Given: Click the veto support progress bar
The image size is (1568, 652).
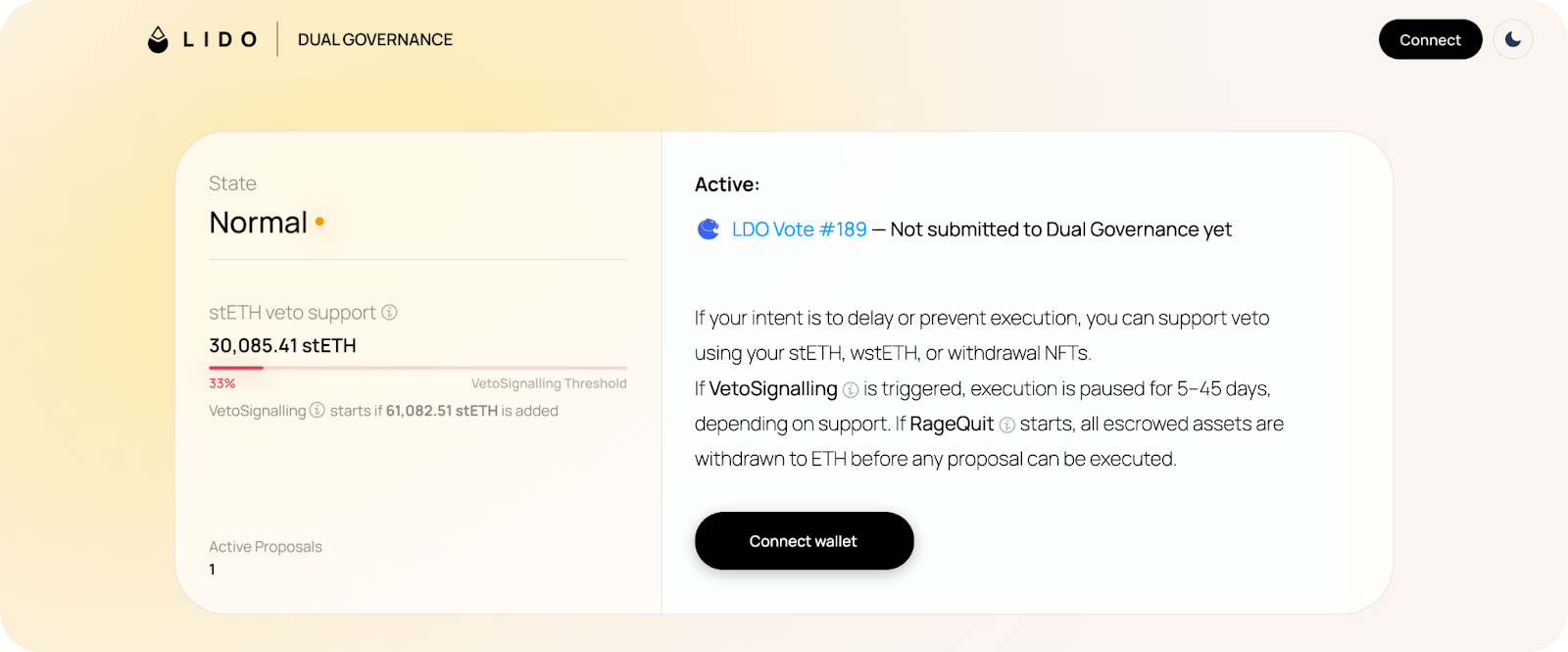Looking at the screenshot, I should (x=417, y=368).
